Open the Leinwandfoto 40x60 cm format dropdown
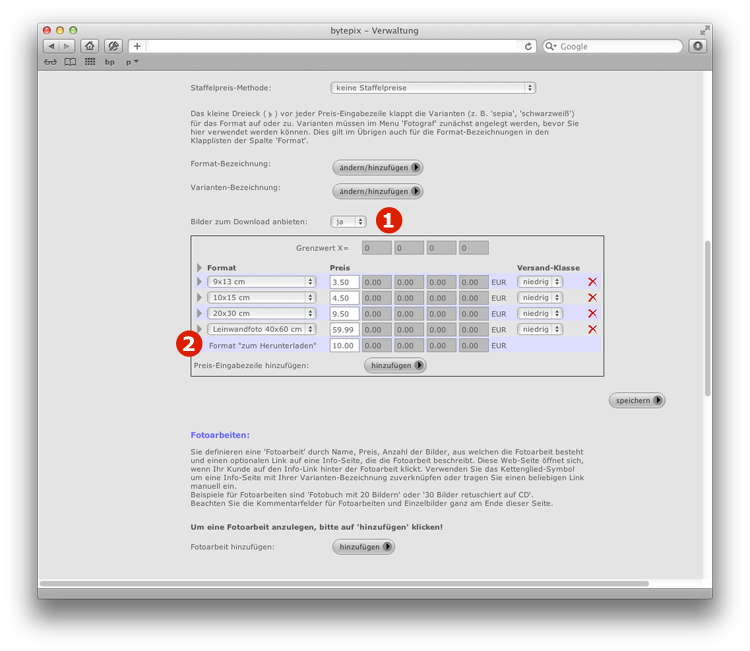The height and width of the screenshot is (651, 750). tap(262, 329)
